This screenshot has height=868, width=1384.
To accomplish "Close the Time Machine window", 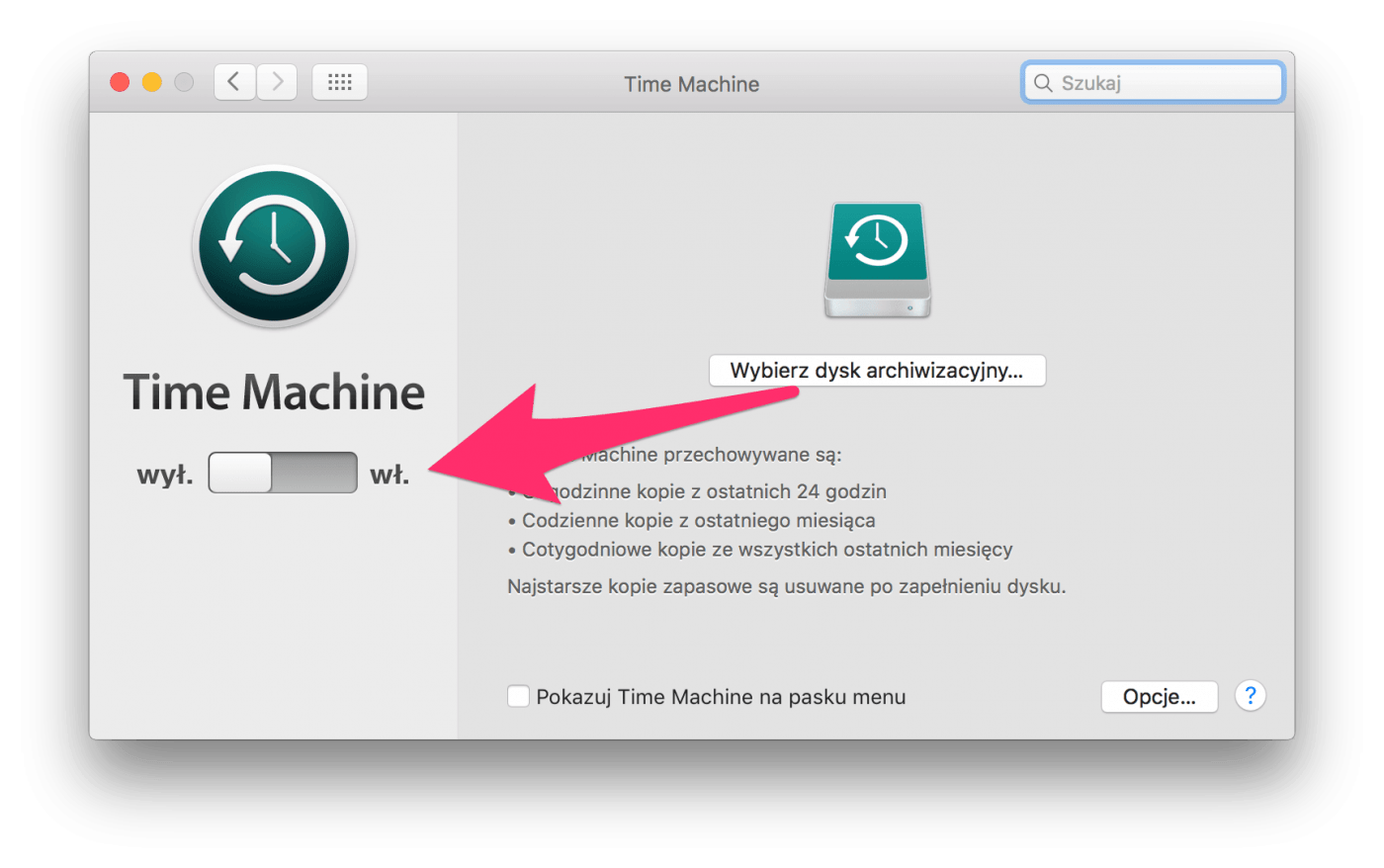I will [120, 82].
